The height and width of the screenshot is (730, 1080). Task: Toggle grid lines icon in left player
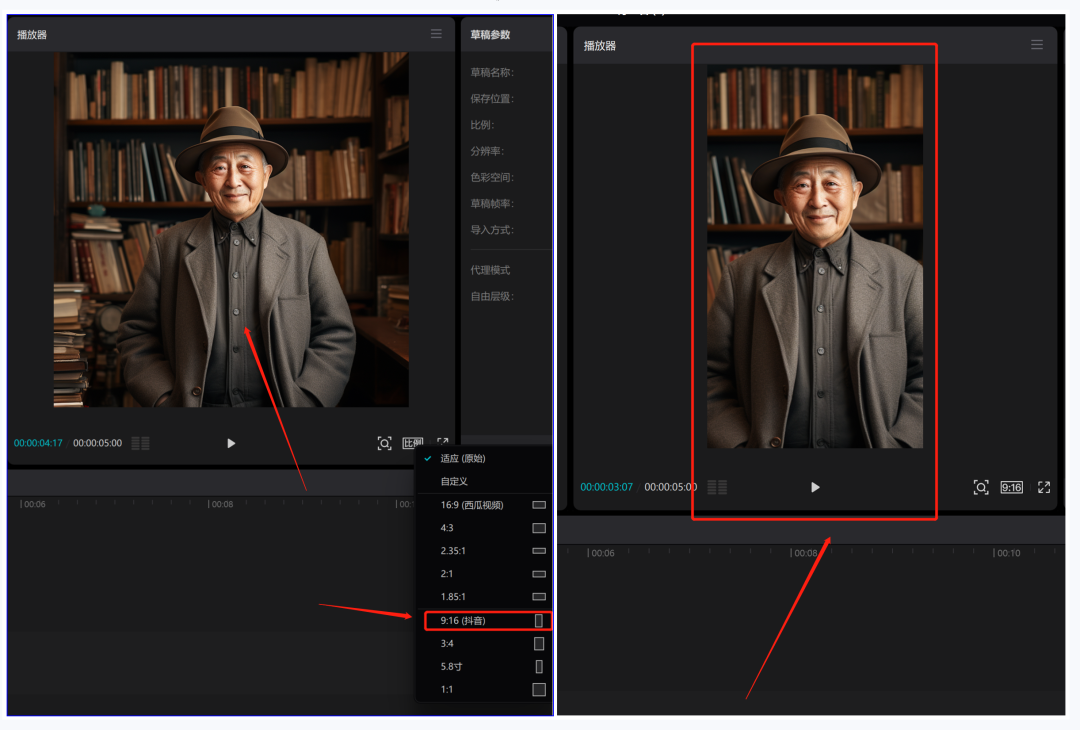(141, 444)
